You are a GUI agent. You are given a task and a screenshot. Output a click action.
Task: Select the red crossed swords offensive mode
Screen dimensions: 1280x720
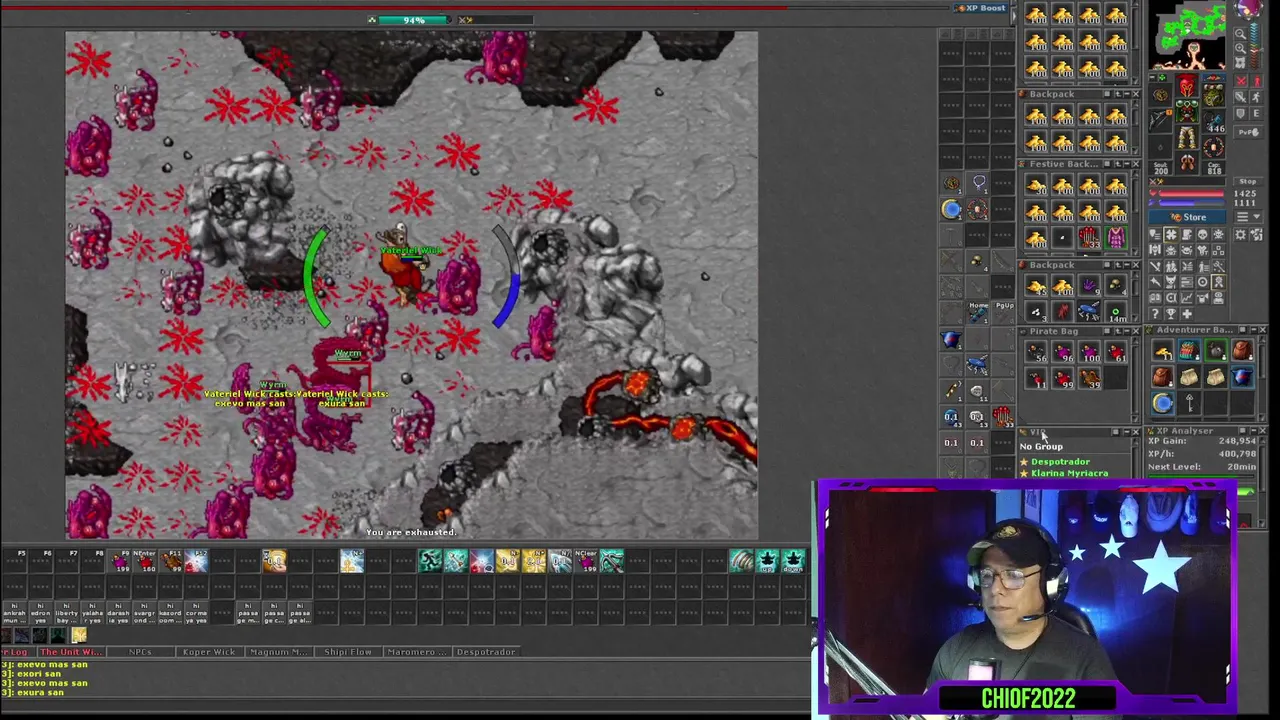coord(1240,81)
